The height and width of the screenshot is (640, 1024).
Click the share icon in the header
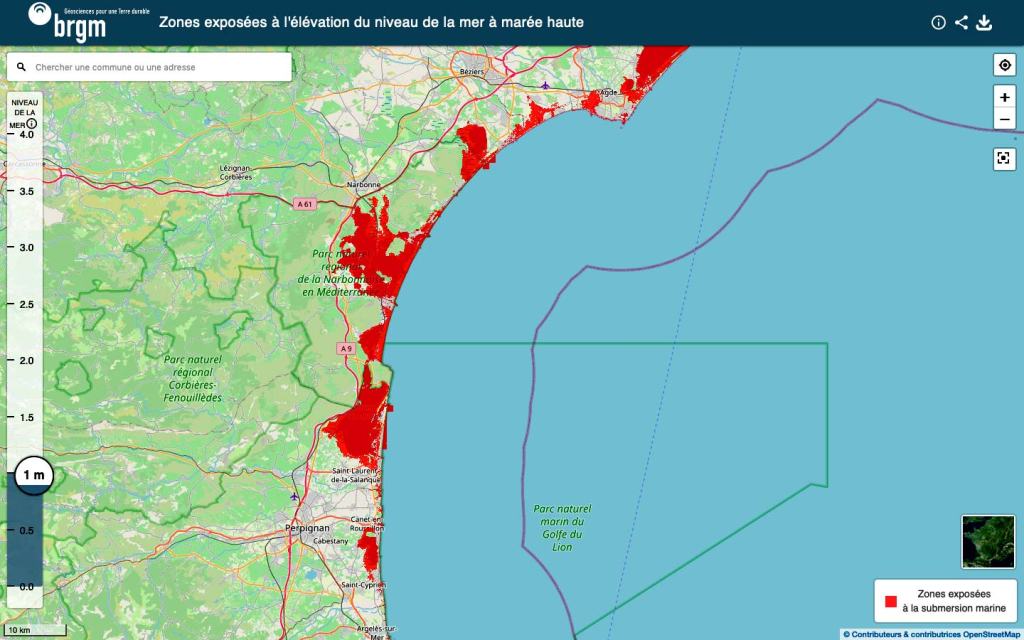(x=961, y=23)
